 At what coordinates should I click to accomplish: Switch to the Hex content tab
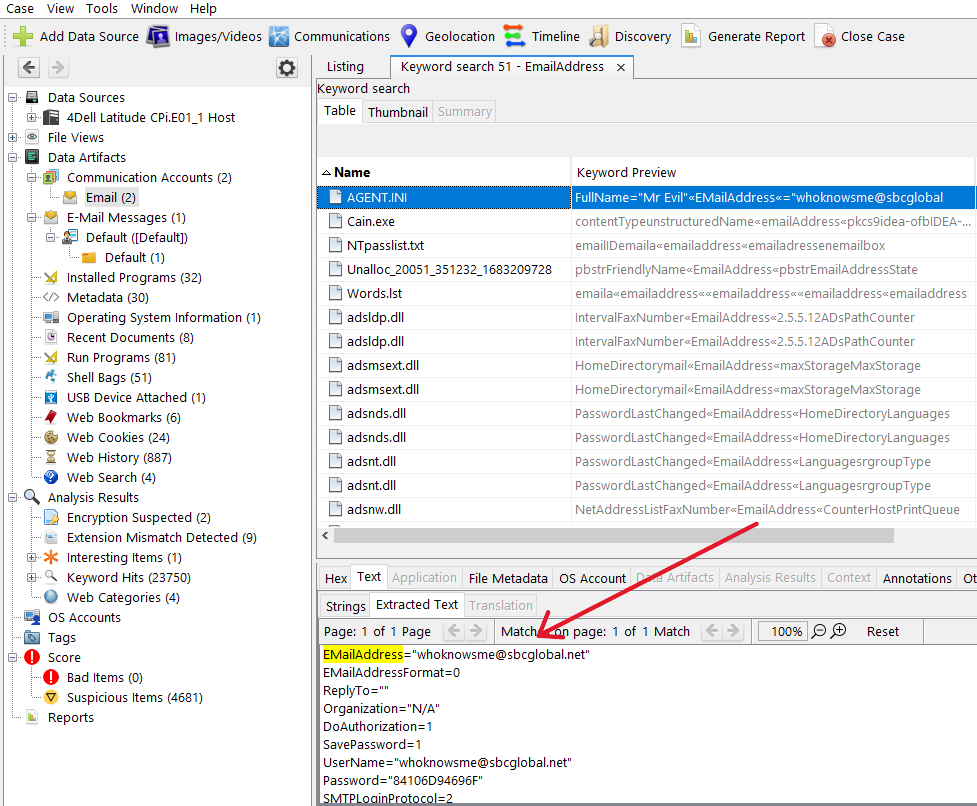336,578
